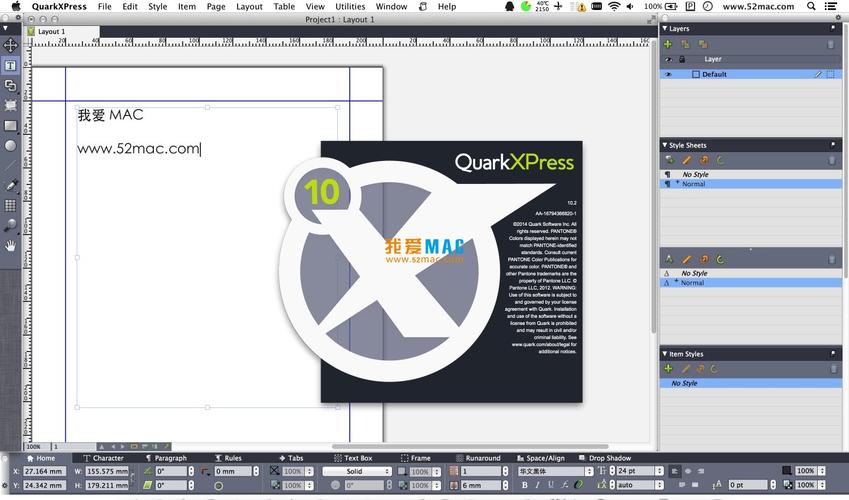Toggle underline text style U

coord(551,485)
